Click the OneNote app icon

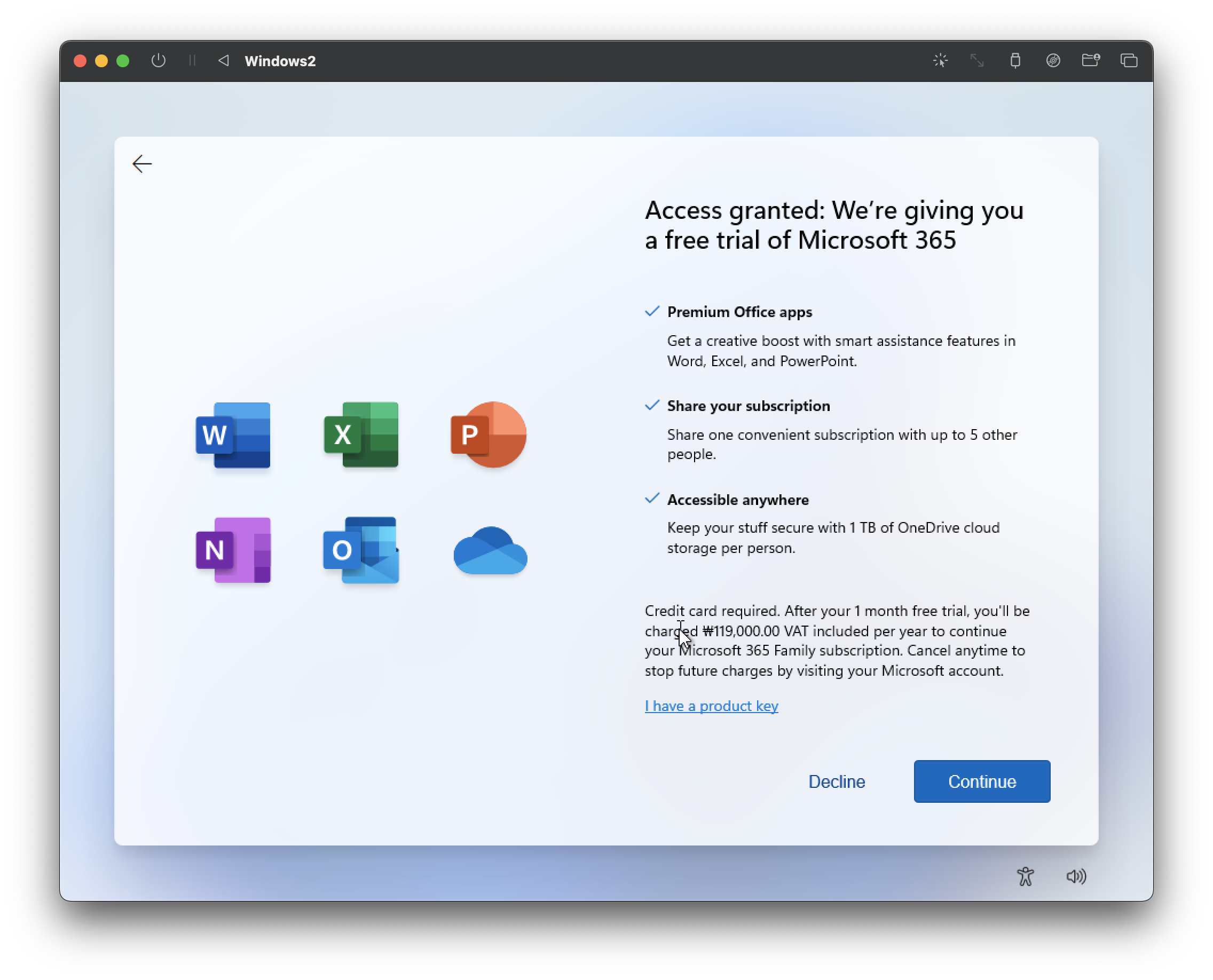tap(233, 550)
